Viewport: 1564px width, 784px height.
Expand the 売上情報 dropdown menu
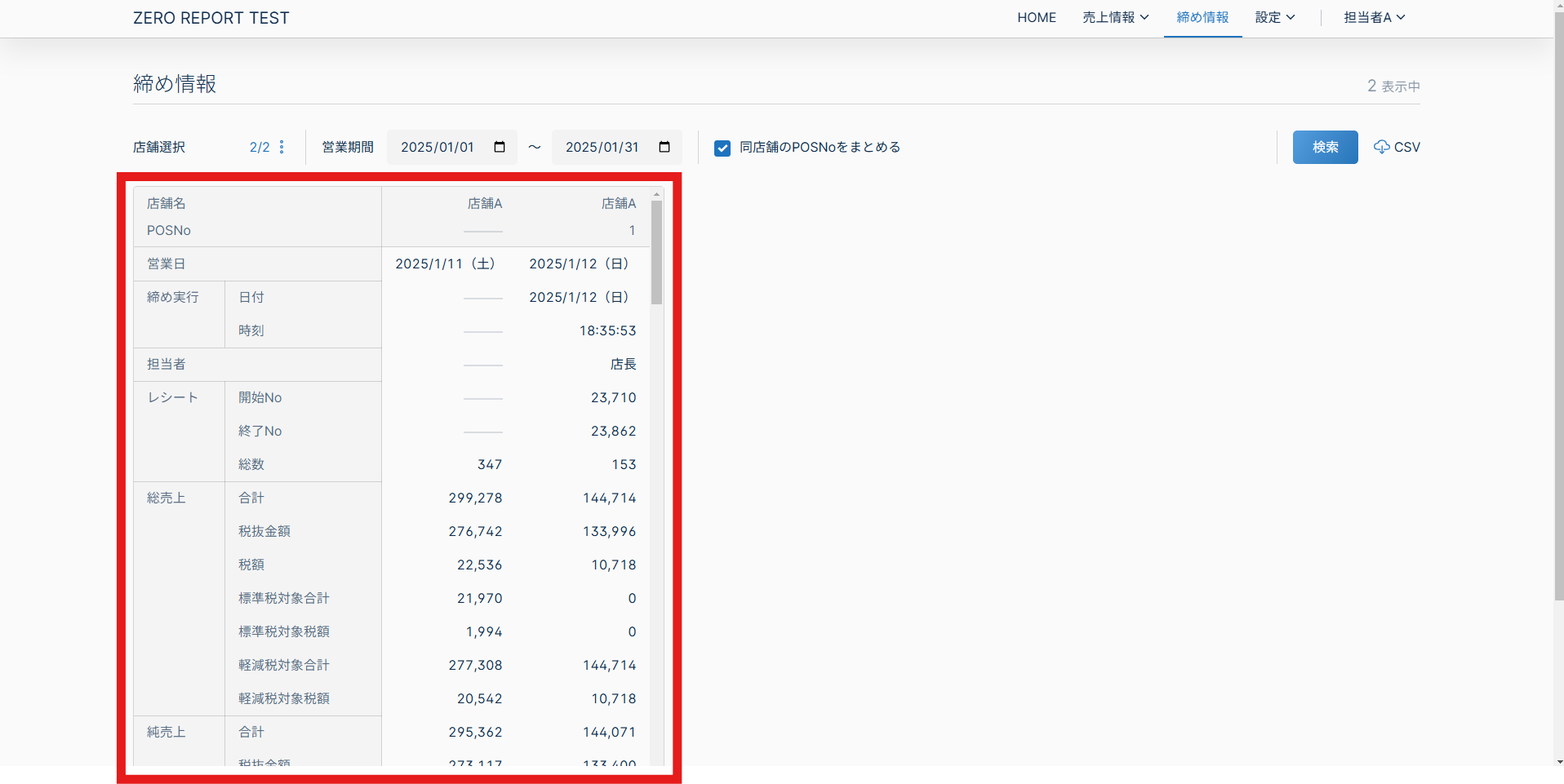[1115, 17]
